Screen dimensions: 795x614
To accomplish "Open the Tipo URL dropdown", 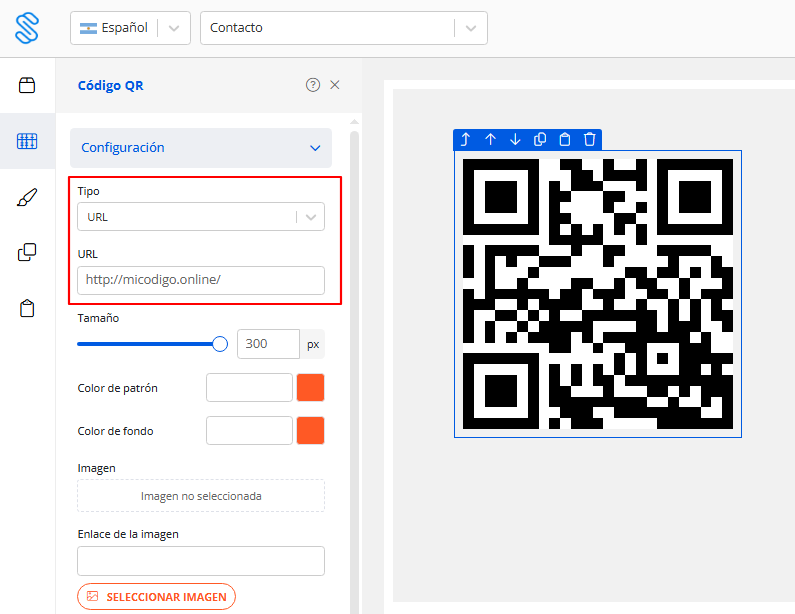I will coord(201,217).
